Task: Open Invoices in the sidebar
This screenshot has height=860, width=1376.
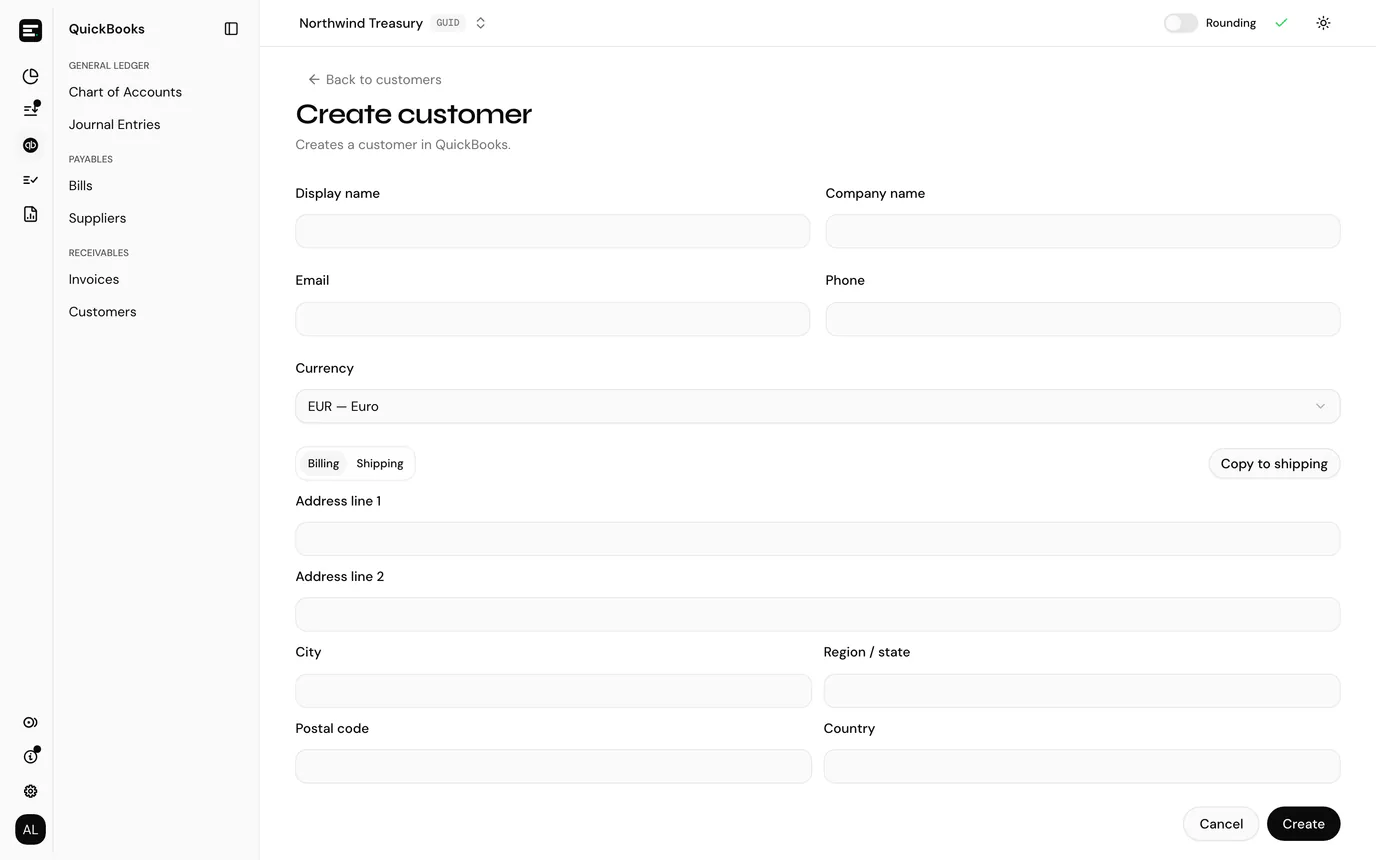Action: (93, 280)
